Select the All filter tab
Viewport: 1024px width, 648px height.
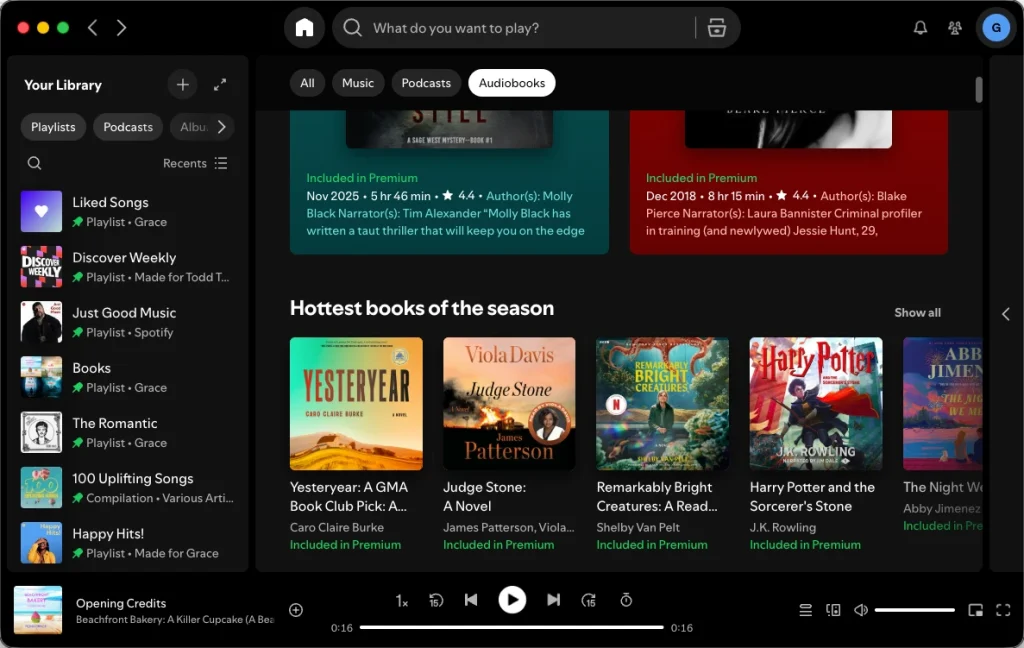point(307,83)
